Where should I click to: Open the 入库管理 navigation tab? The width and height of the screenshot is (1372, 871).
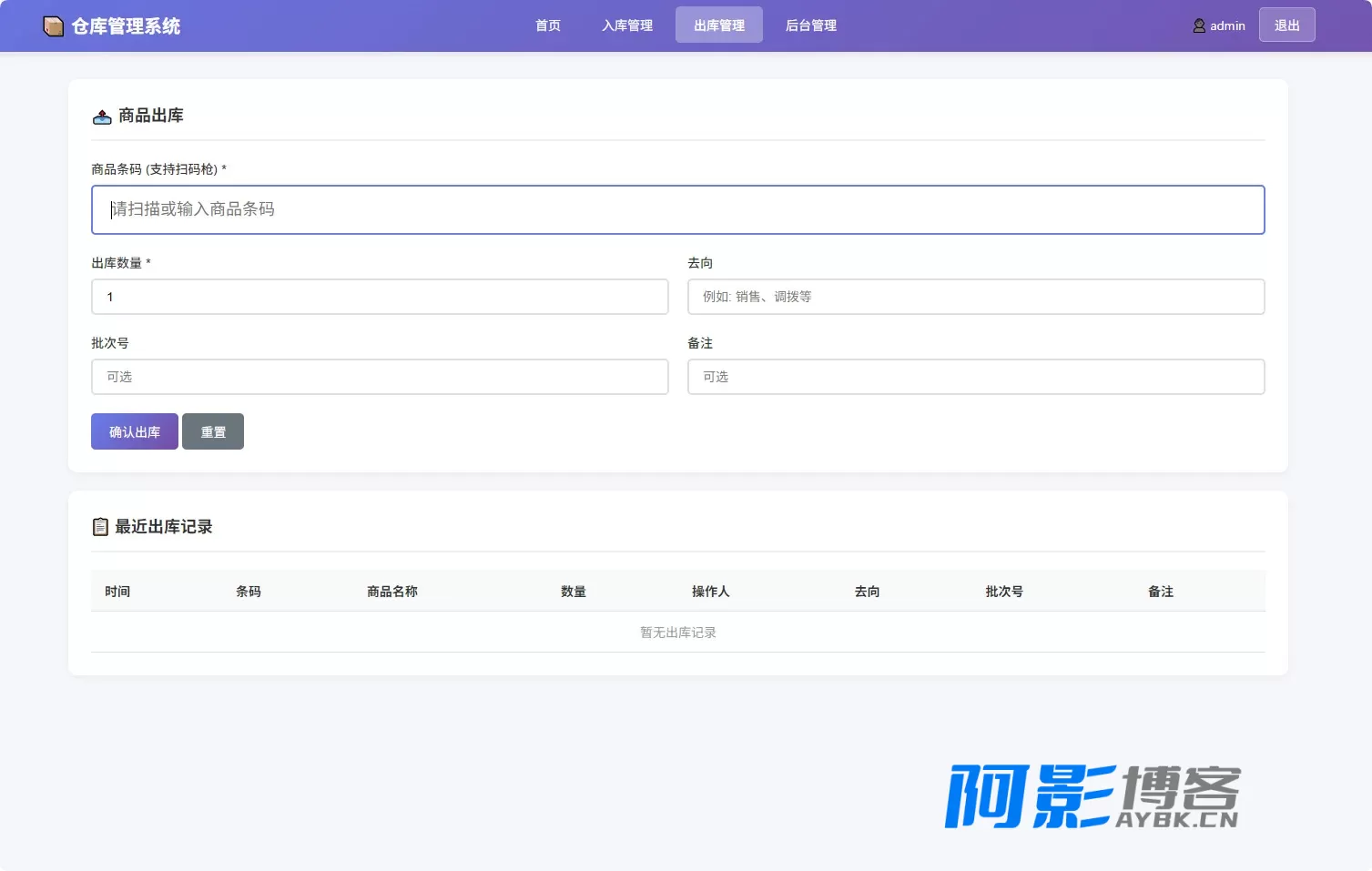[x=627, y=25]
